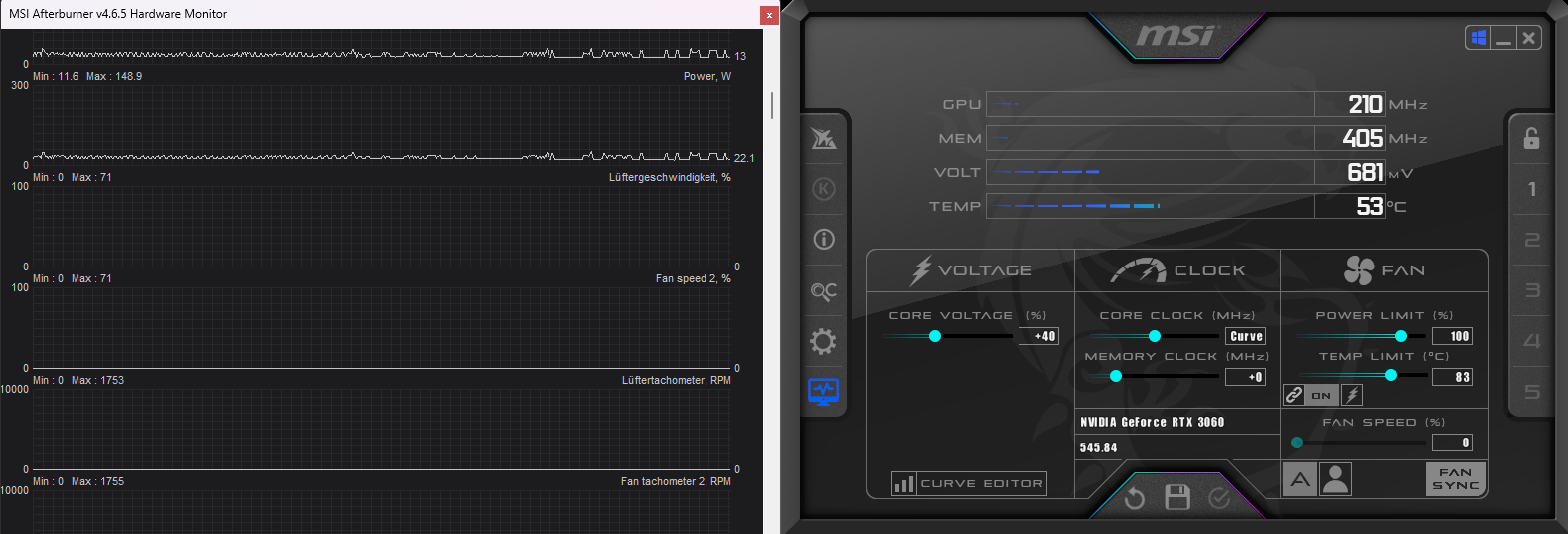Unlock profiles with the padlock icon

pos(1531,138)
